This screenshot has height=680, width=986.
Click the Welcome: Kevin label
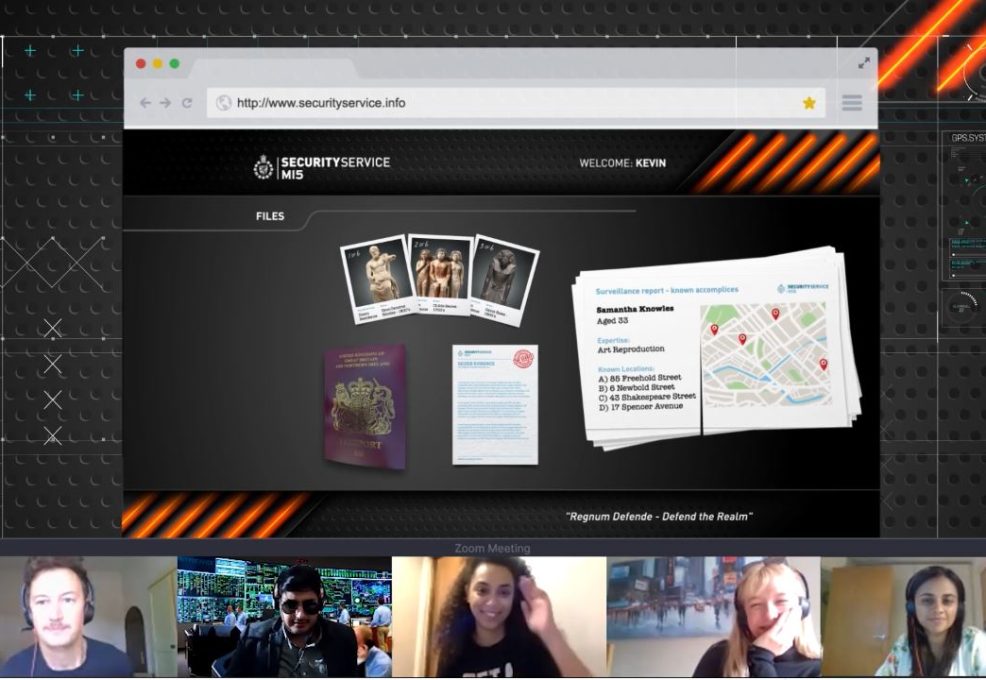(x=622, y=163)
